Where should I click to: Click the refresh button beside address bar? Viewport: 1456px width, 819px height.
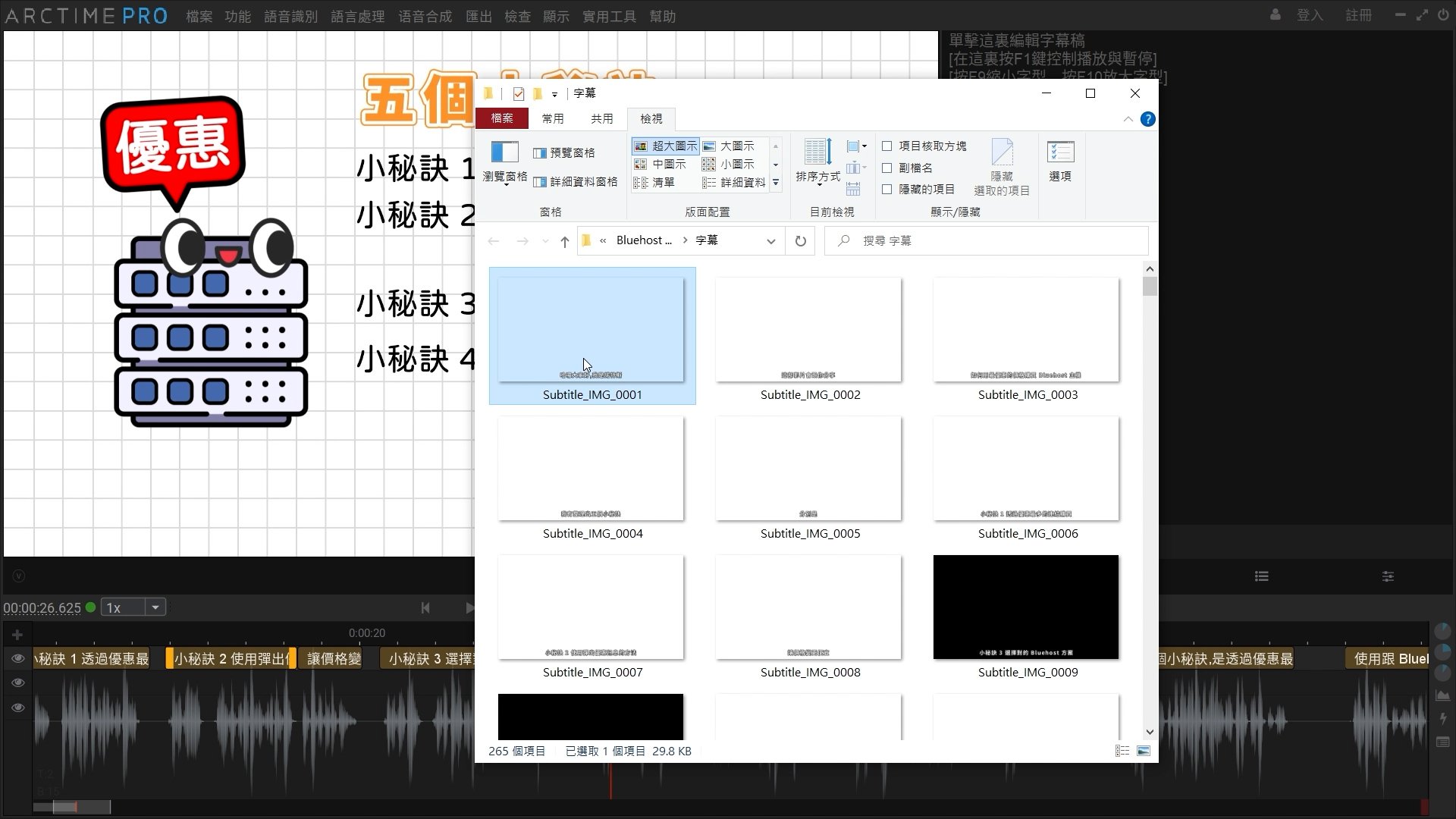click(800, 241)
